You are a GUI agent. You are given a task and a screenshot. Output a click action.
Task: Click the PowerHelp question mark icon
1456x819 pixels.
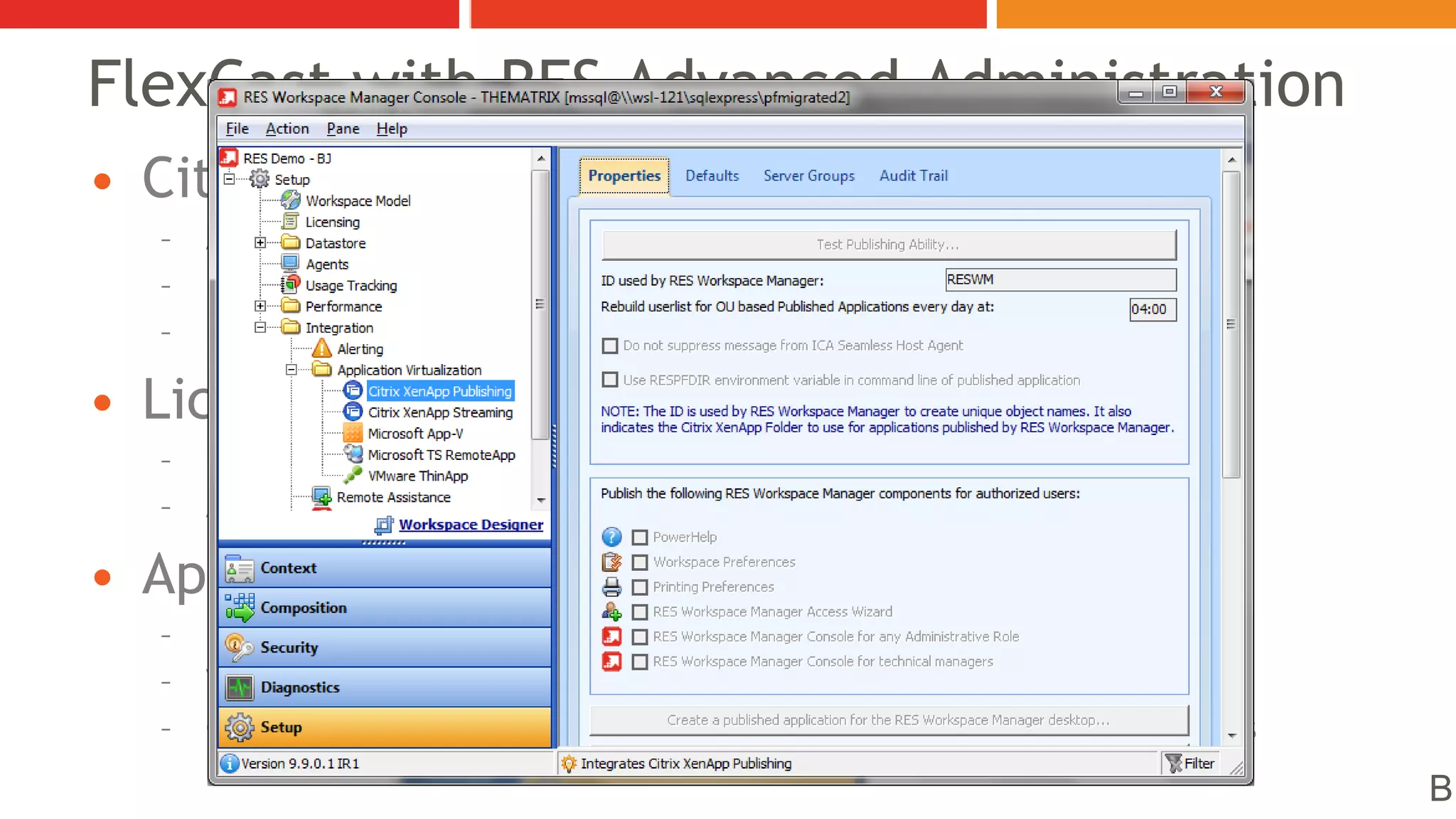point(611,537)
